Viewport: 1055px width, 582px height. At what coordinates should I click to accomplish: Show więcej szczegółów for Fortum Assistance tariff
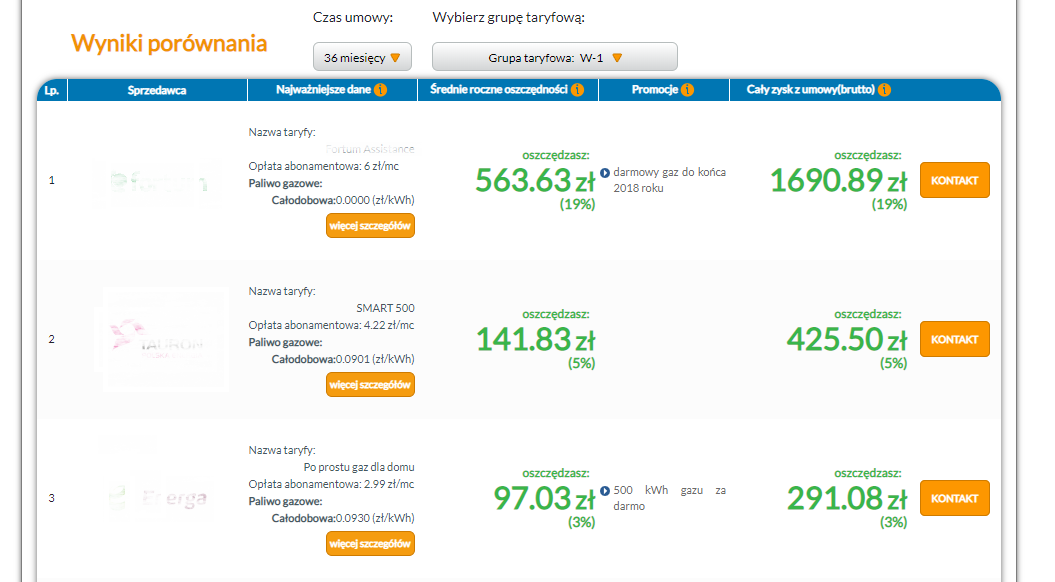pos(370,226)
